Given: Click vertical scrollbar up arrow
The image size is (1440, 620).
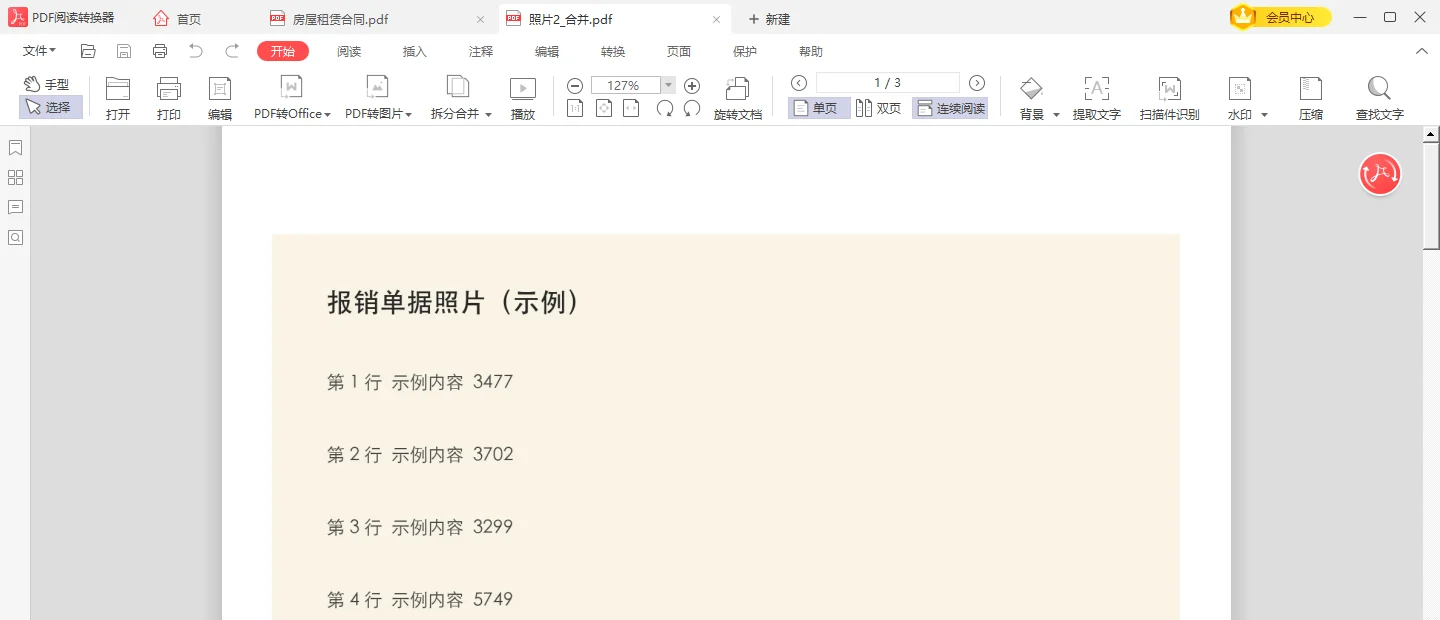Looking at the screenshot, I should (x=1431, y=133).
